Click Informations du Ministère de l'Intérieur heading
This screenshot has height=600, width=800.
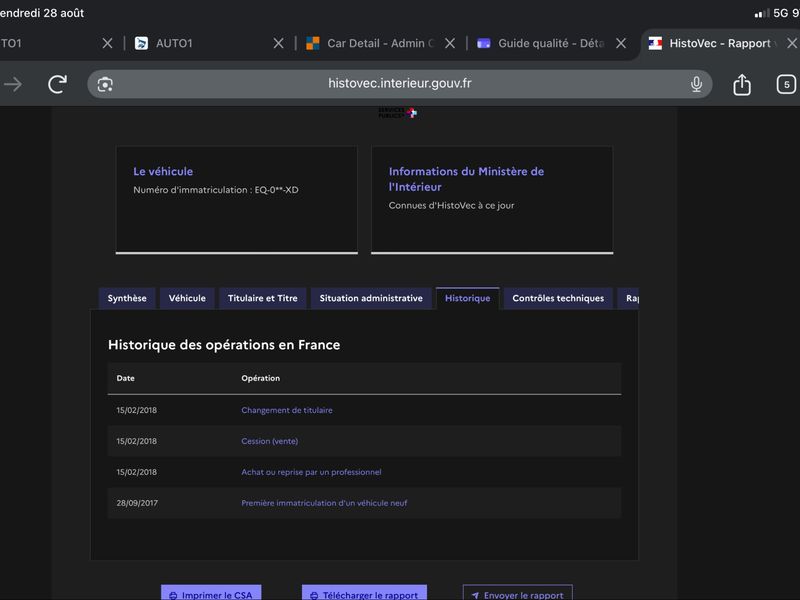pos(466,179)
